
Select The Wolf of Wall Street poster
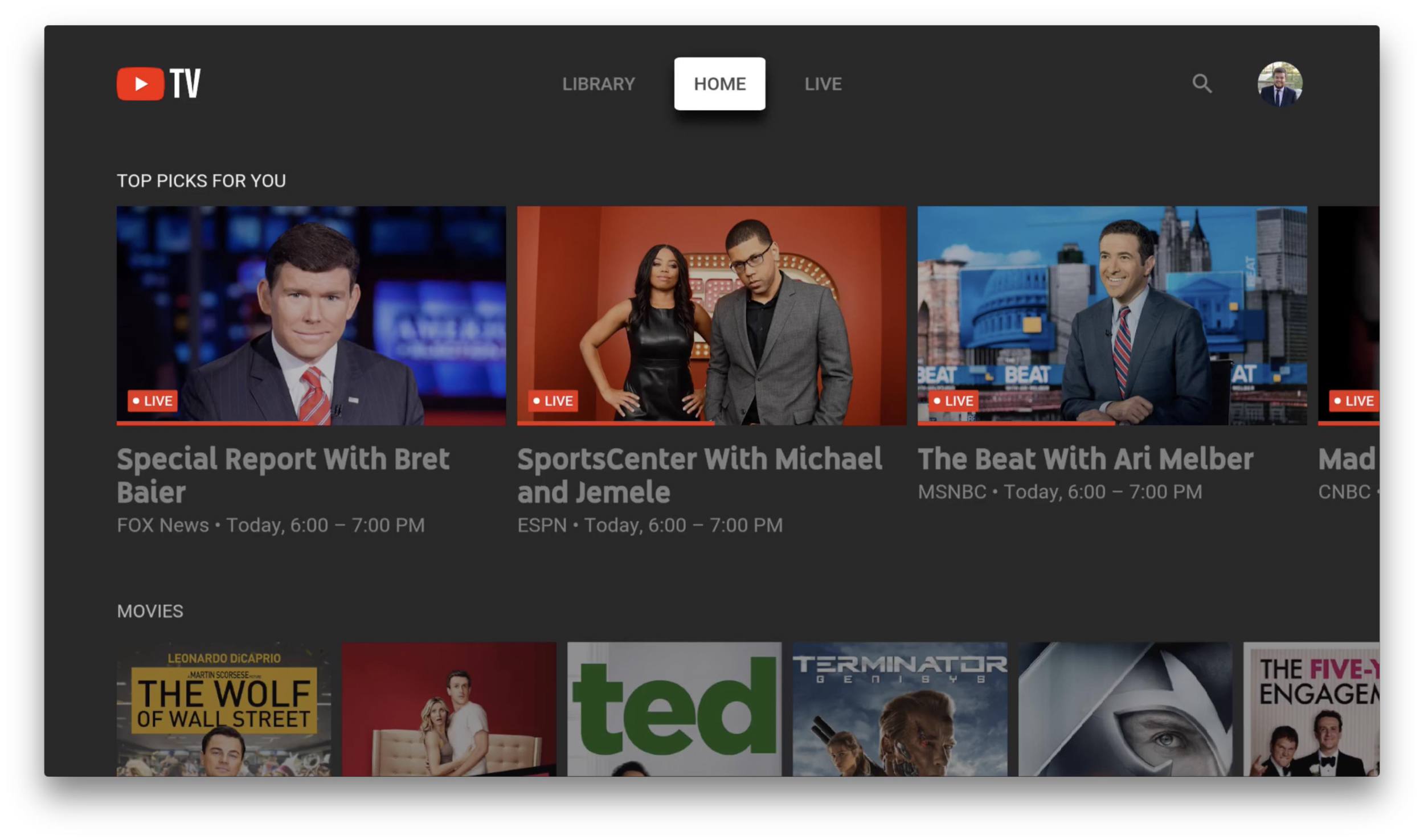point(223,709)
